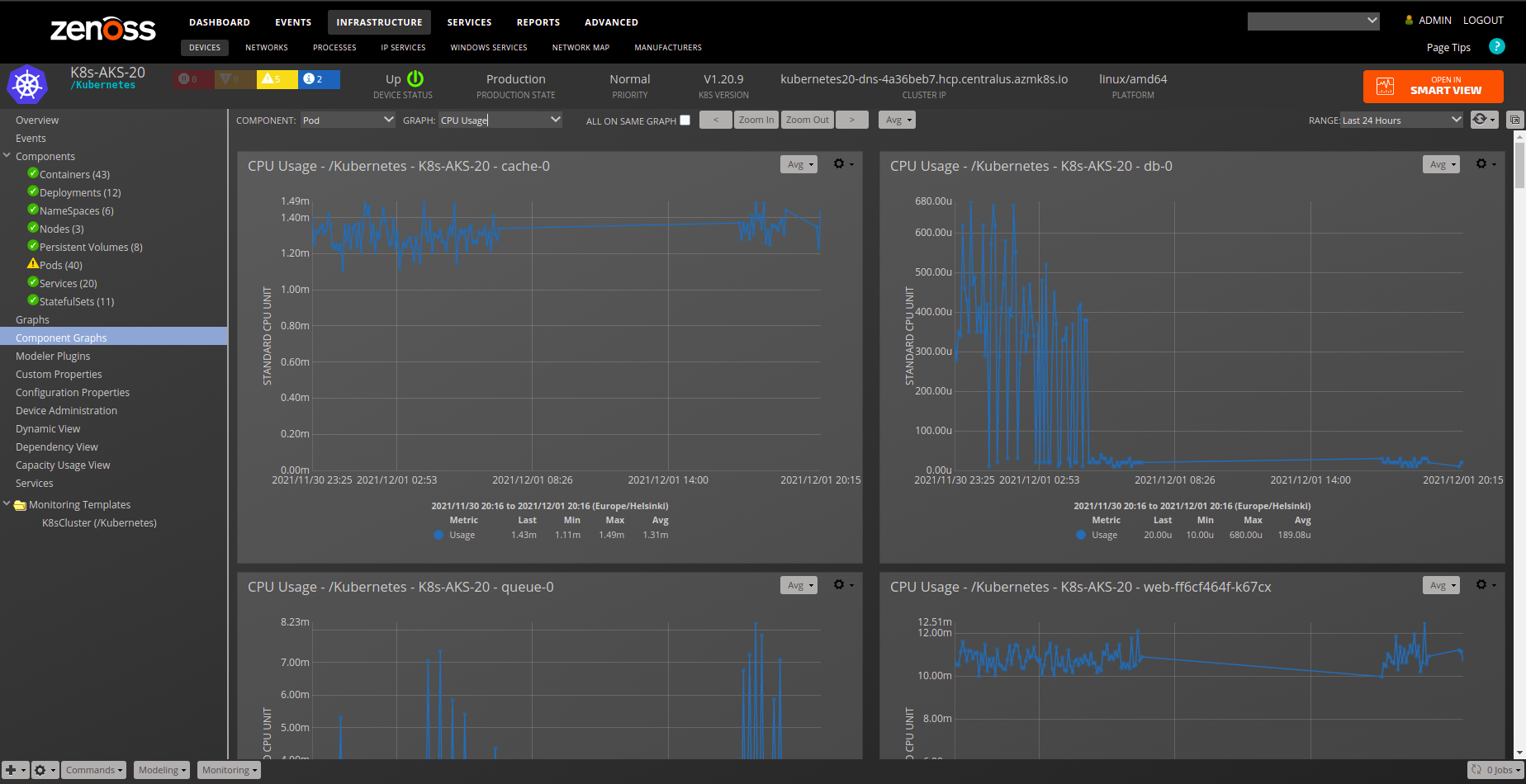Click the Deployments green check status icon

click(33, 191)
